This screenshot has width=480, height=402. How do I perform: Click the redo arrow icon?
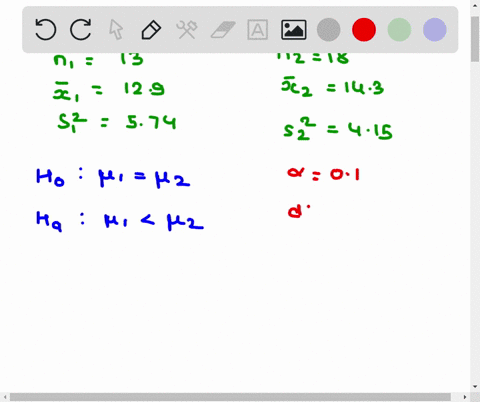point(81,30)
